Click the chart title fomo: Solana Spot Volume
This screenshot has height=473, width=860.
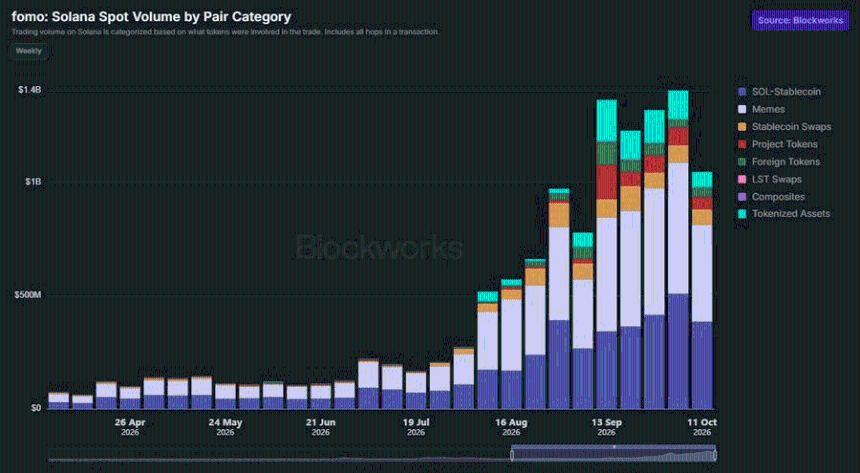pos(151,17)
